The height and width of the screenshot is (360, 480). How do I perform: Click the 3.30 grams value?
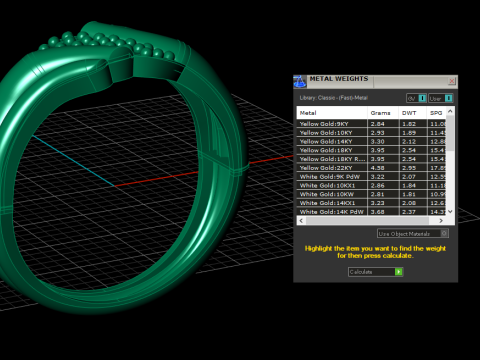pos(378,141)
